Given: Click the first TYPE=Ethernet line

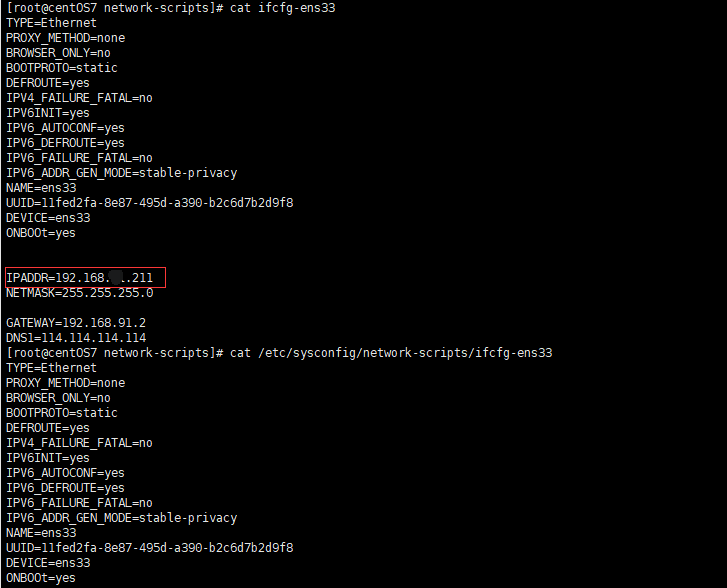Looking at the screenshot, I should [x=51, y=23].
